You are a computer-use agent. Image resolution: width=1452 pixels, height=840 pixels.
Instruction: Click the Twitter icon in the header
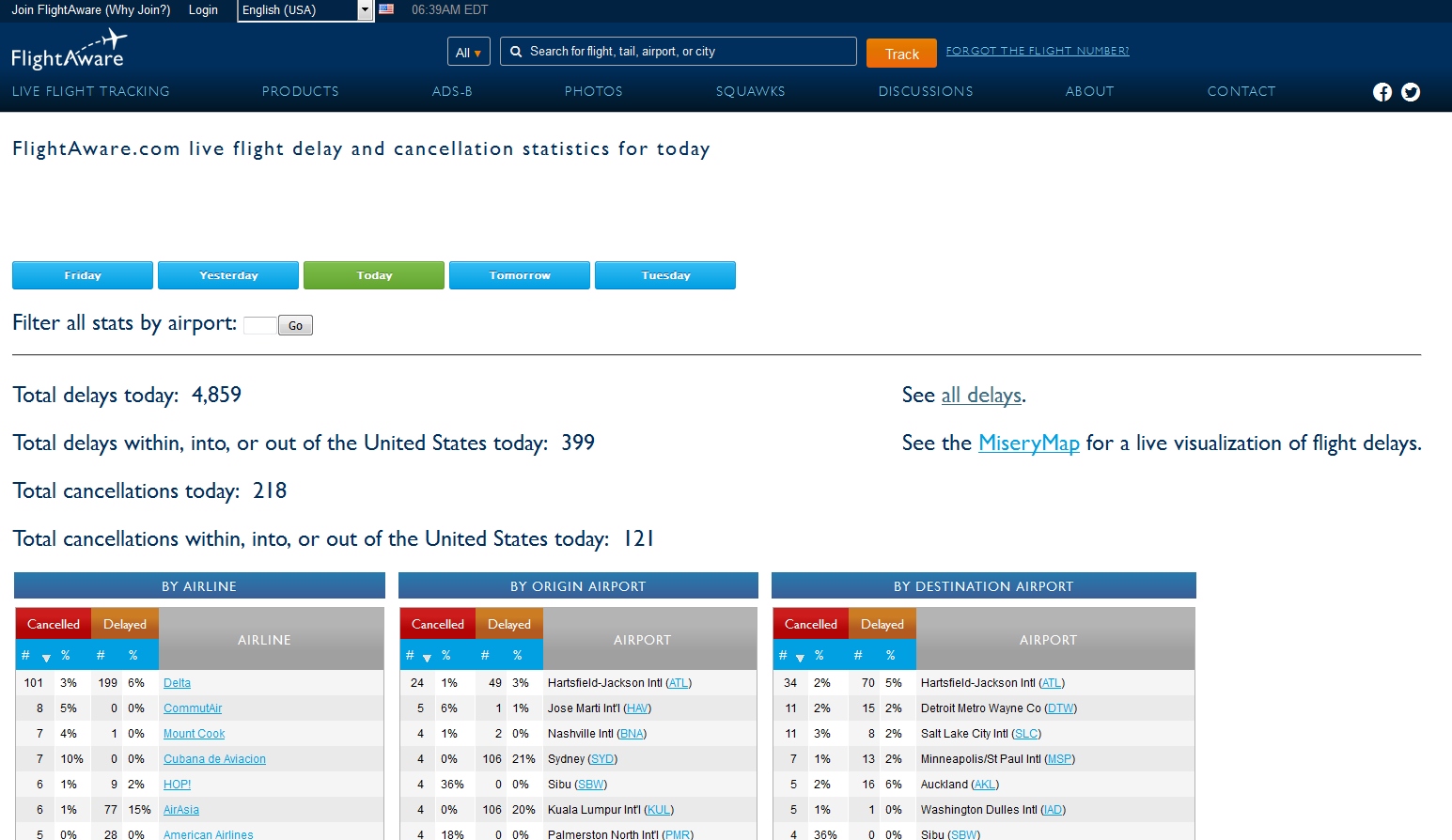pyautogui.click(x=1410, y=92)
